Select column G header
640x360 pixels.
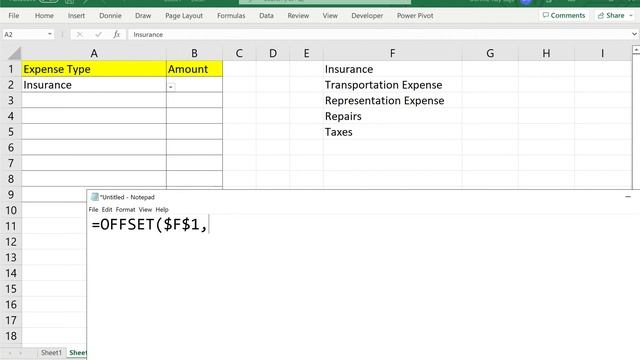tap(490, 53)
